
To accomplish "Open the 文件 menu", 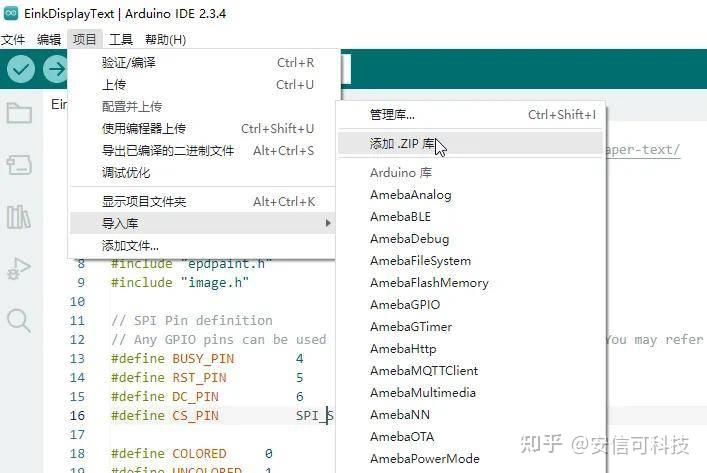I will tap(13, 40).
